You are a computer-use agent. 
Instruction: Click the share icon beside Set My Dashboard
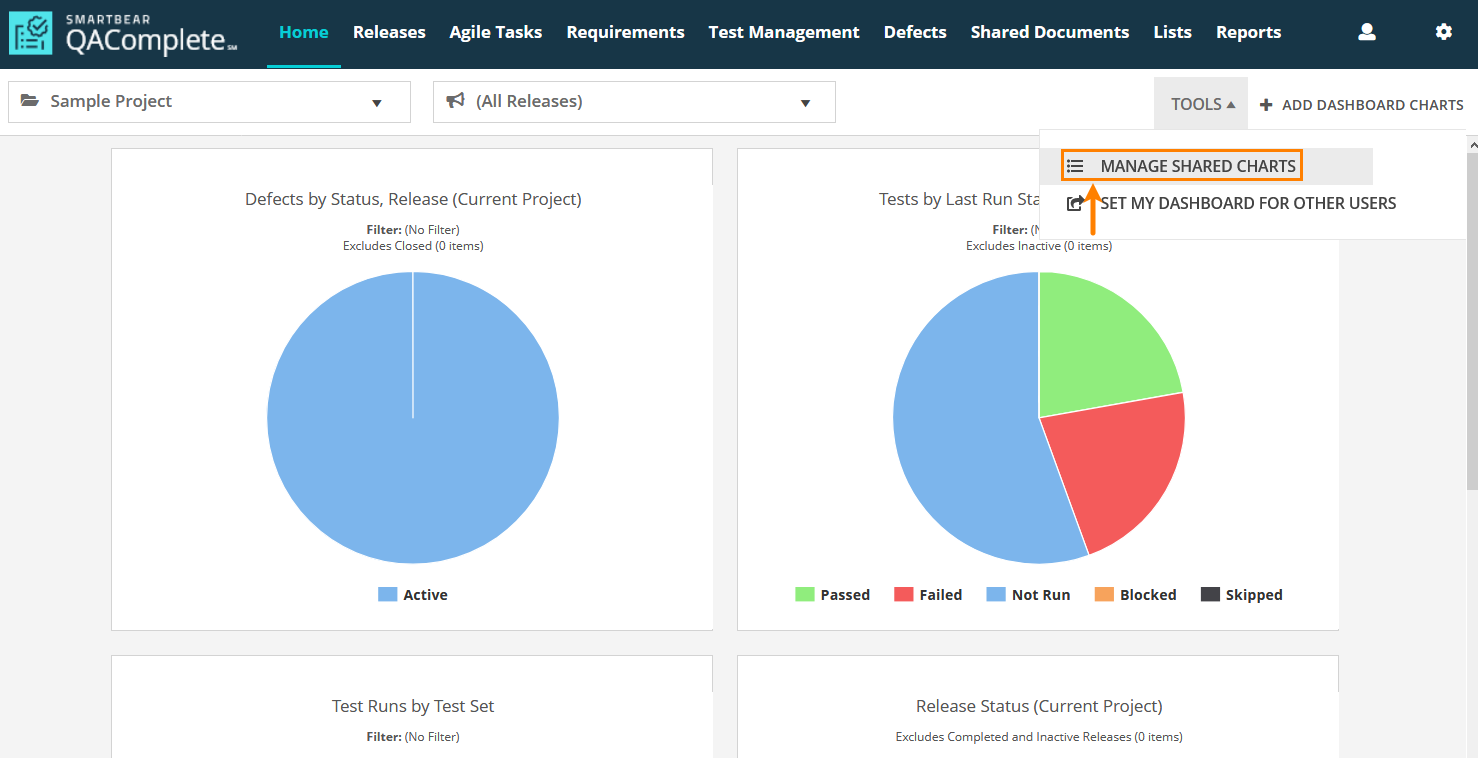pos(1075,203)
